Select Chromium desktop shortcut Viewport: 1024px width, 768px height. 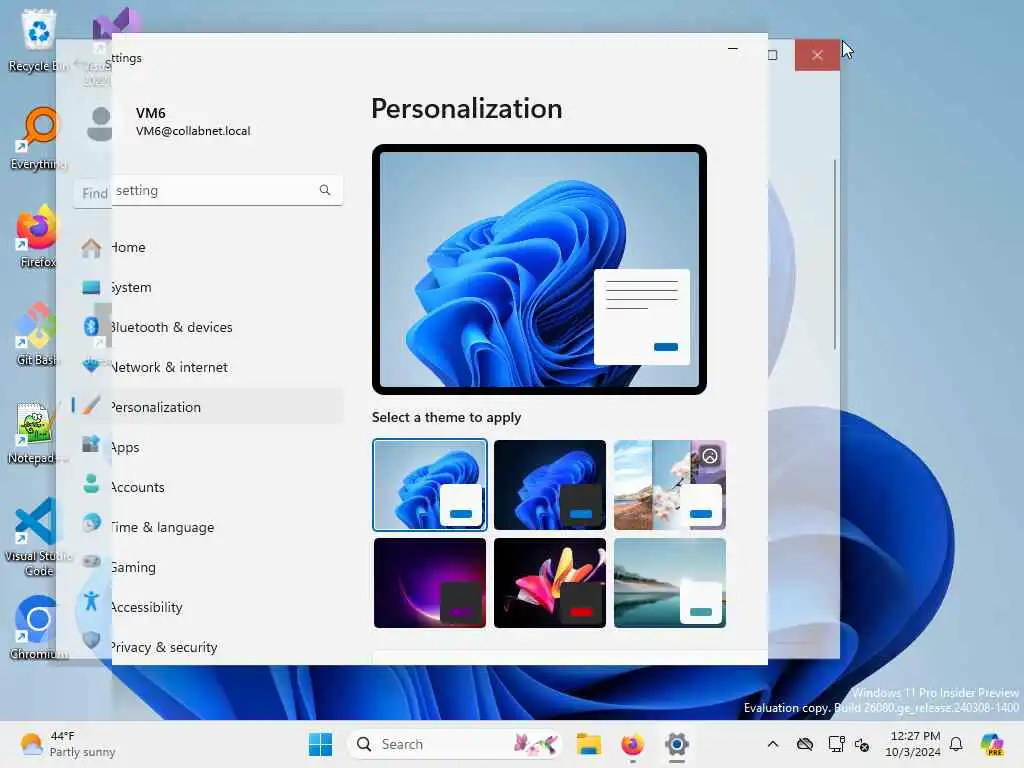pos(38,628)
